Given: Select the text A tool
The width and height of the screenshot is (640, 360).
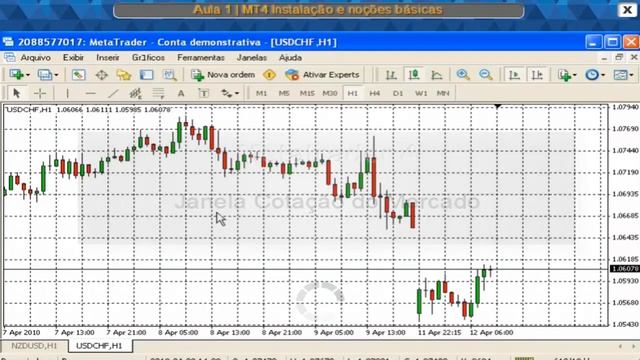Looking at the screenshot, I should (181, 93).
